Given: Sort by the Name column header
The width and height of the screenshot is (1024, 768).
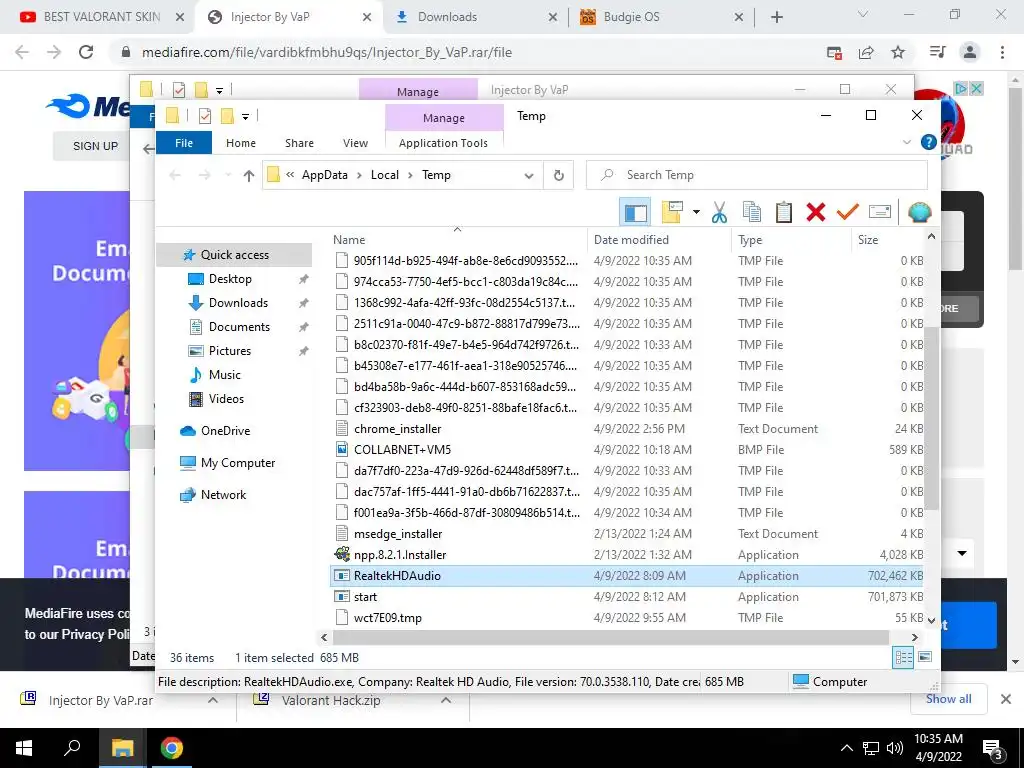Looking at the screenshot, I should click(x=459, y=240).
